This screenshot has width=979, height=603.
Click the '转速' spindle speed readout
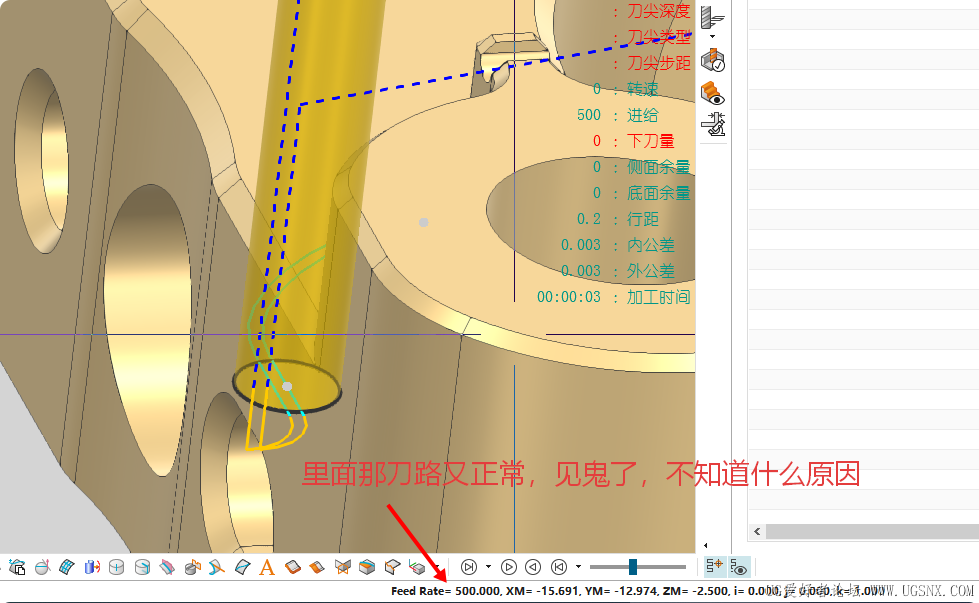tap(642, 89)
